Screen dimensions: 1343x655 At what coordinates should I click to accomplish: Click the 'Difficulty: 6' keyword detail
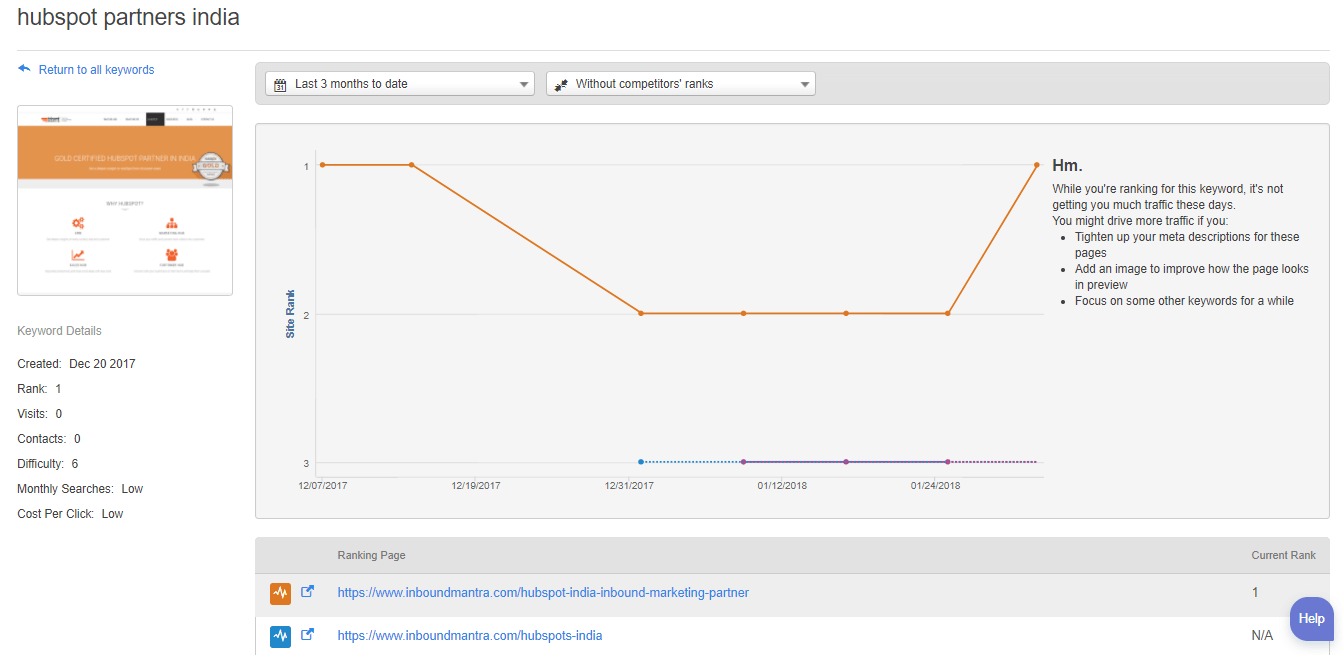(x=47, y=464)
